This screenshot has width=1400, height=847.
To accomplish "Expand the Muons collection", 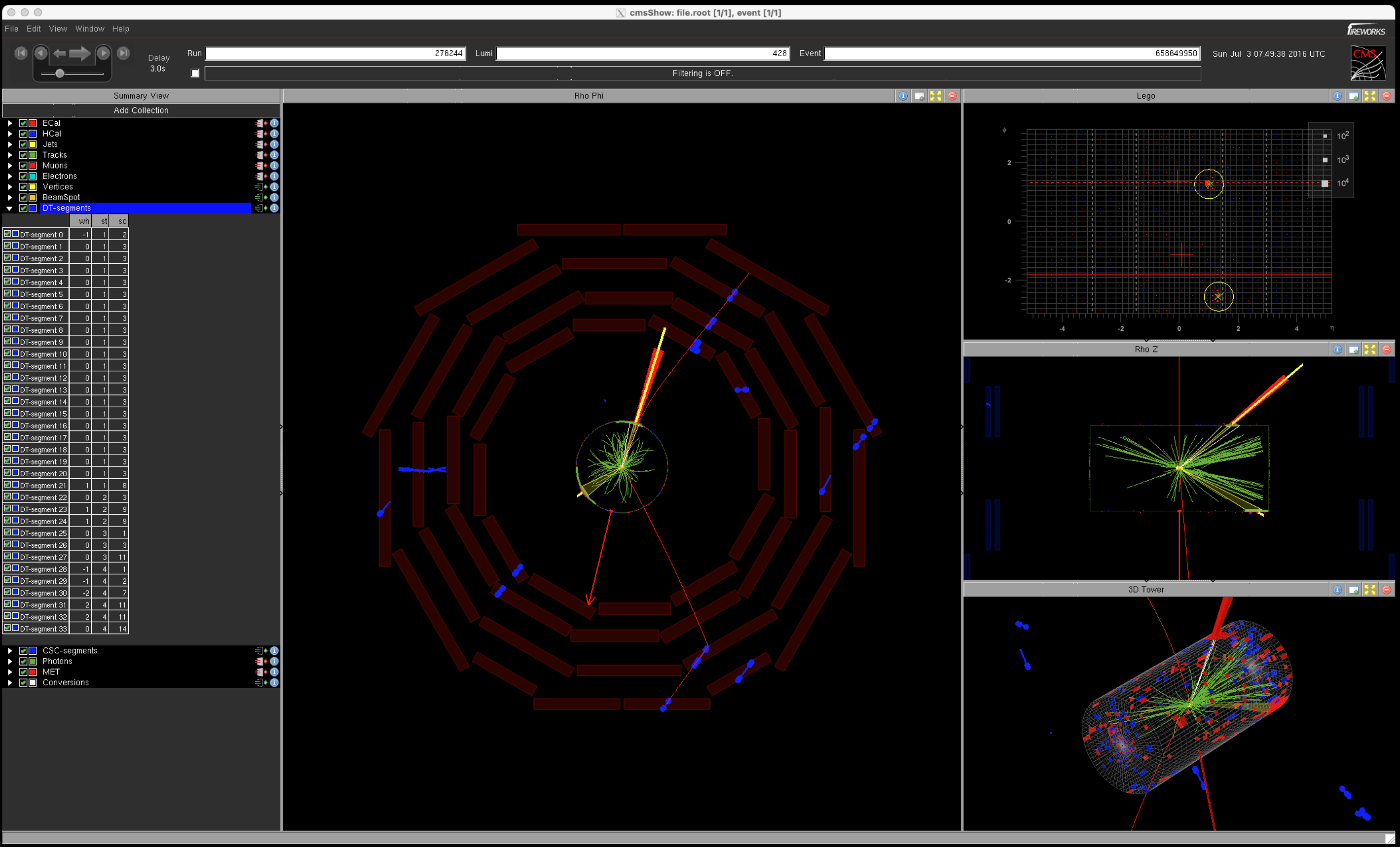I will pyautogui.click(x=10, y=166).
